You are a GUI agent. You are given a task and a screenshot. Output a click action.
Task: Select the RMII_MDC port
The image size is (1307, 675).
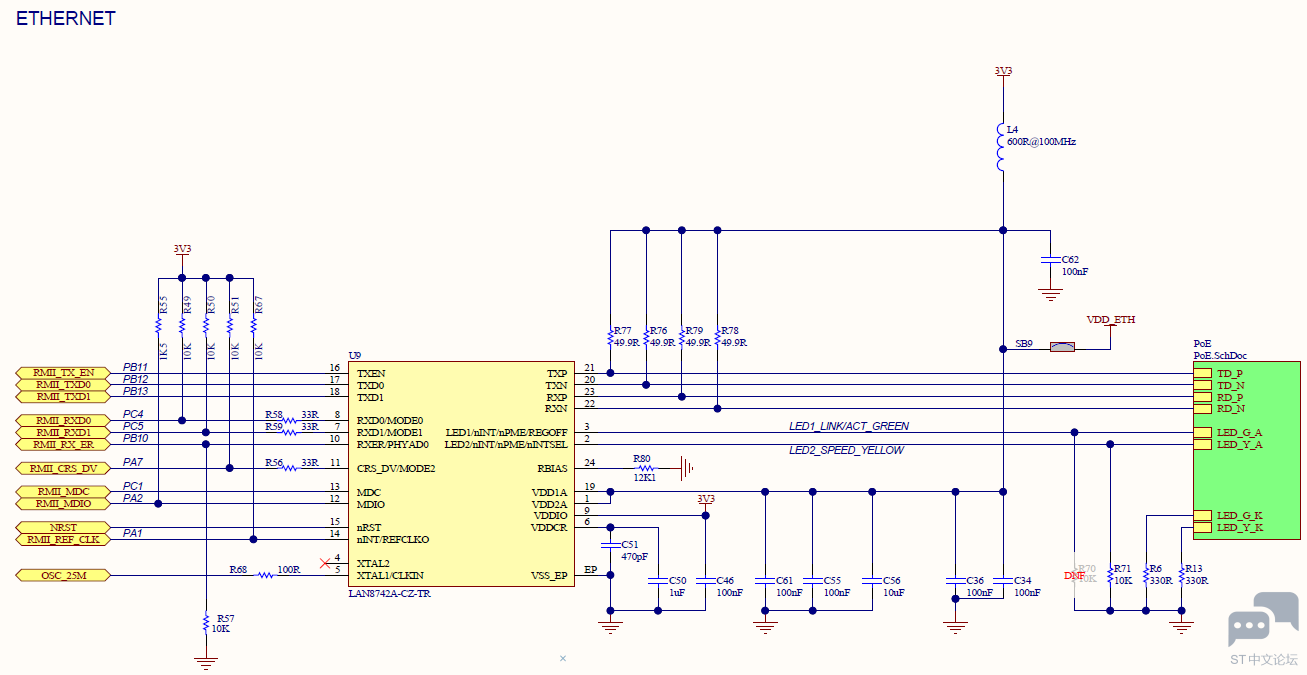(x=63, y=492)
